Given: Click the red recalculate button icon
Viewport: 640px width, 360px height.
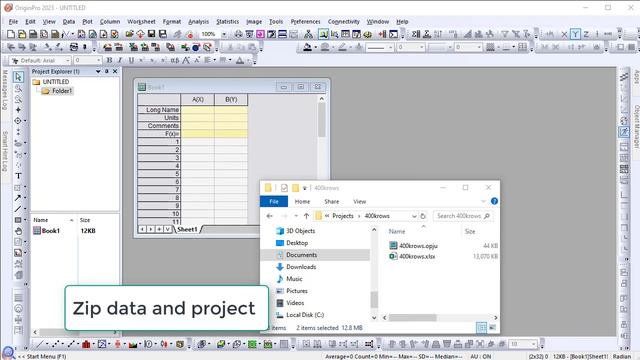Looking at the screenshot, I should 189,34.
